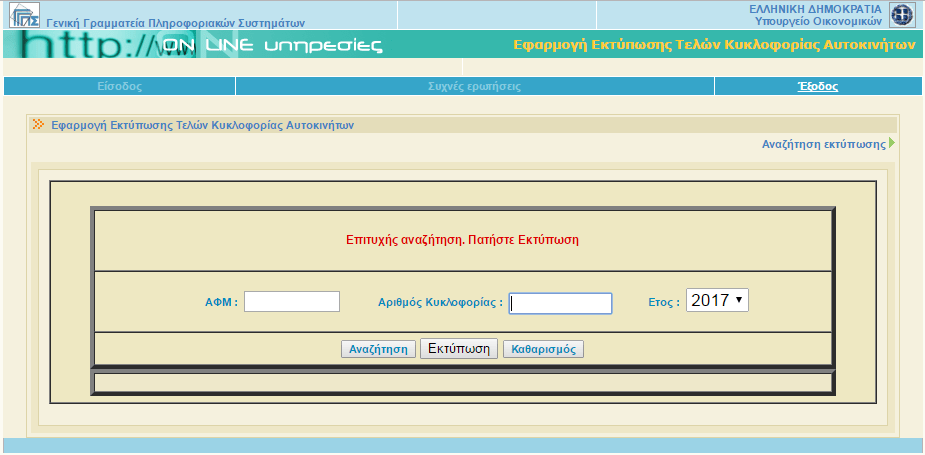Viewport: 925px width, 455px height.
Task: Click the orange application title in banner
Action: 714,45
